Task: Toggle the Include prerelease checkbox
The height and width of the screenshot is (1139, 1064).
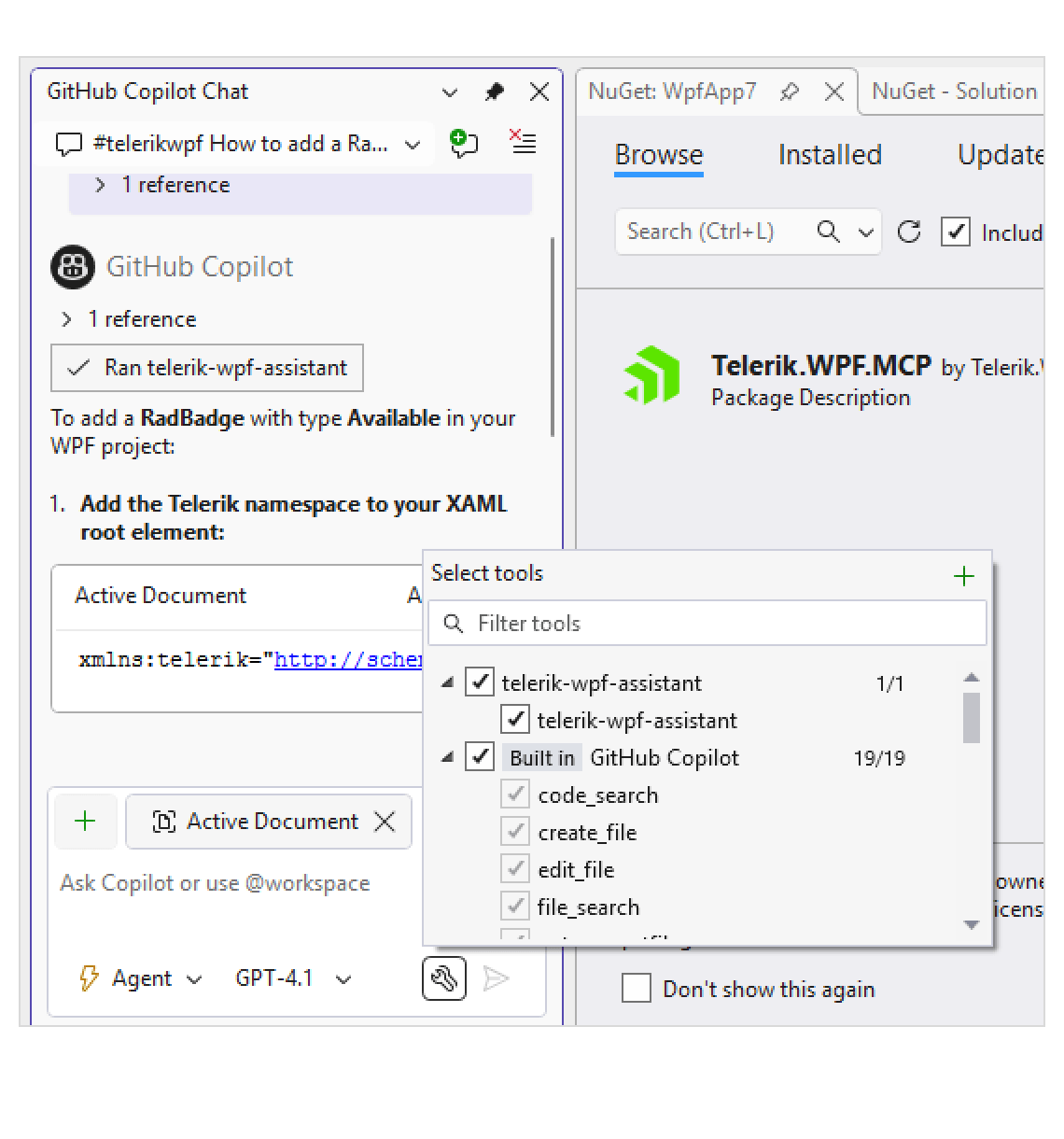Action: click(x=955, y=232)
